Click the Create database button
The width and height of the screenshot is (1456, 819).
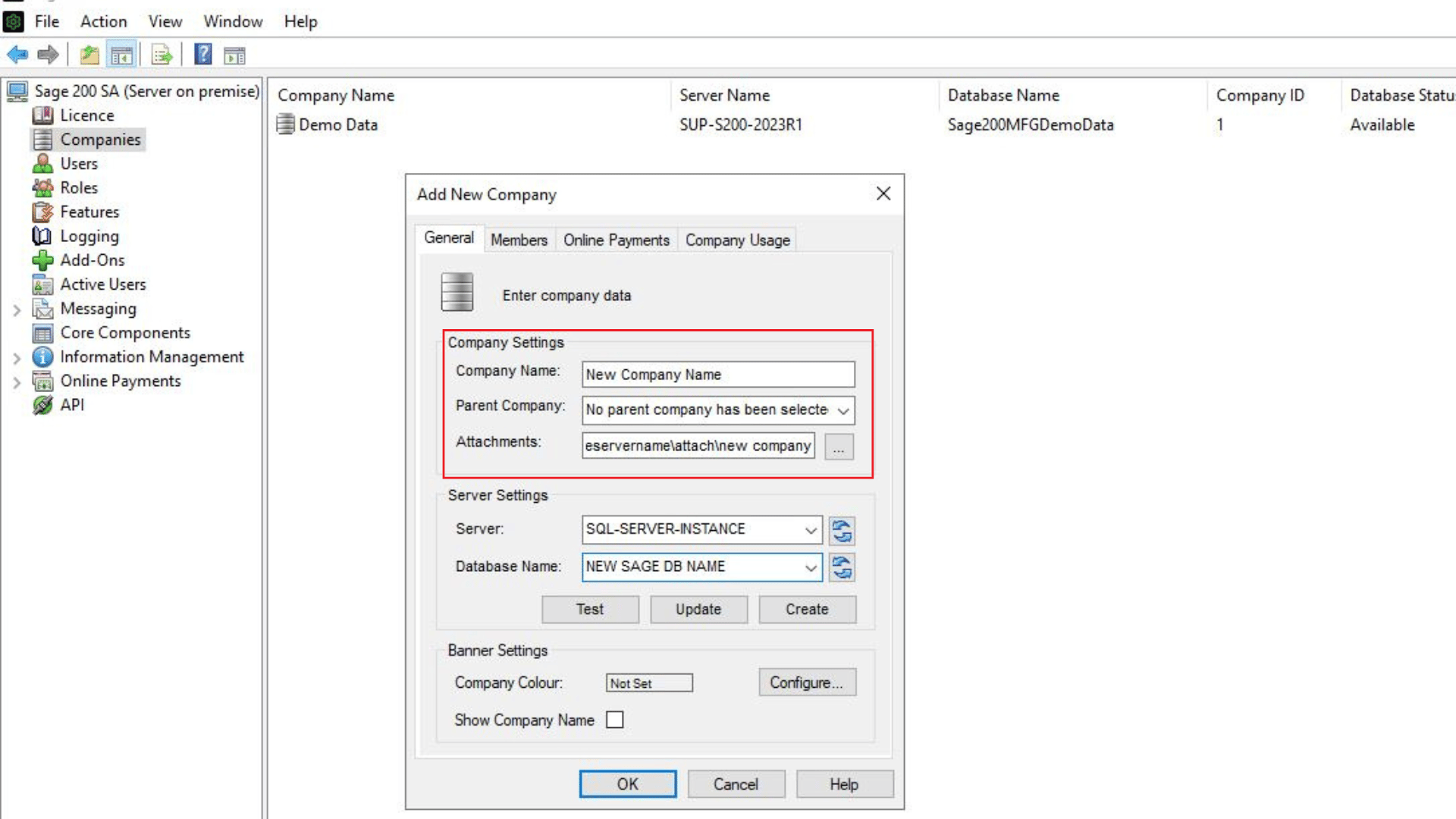click(807, 609)
